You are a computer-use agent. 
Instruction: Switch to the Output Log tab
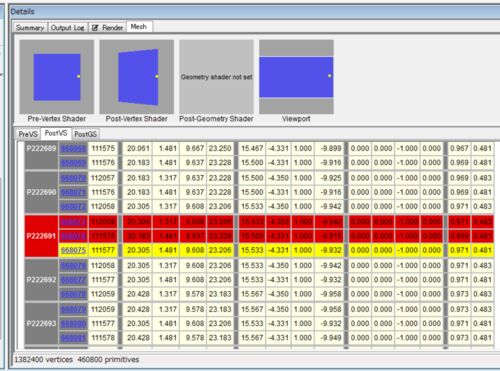pyautogui.click(x=68, y=28)
